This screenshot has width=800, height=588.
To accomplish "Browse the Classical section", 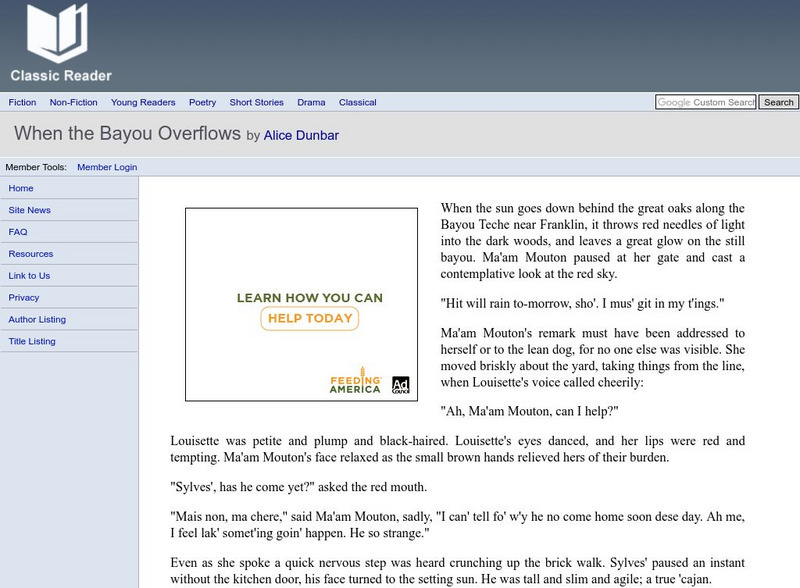I will 358,102.
